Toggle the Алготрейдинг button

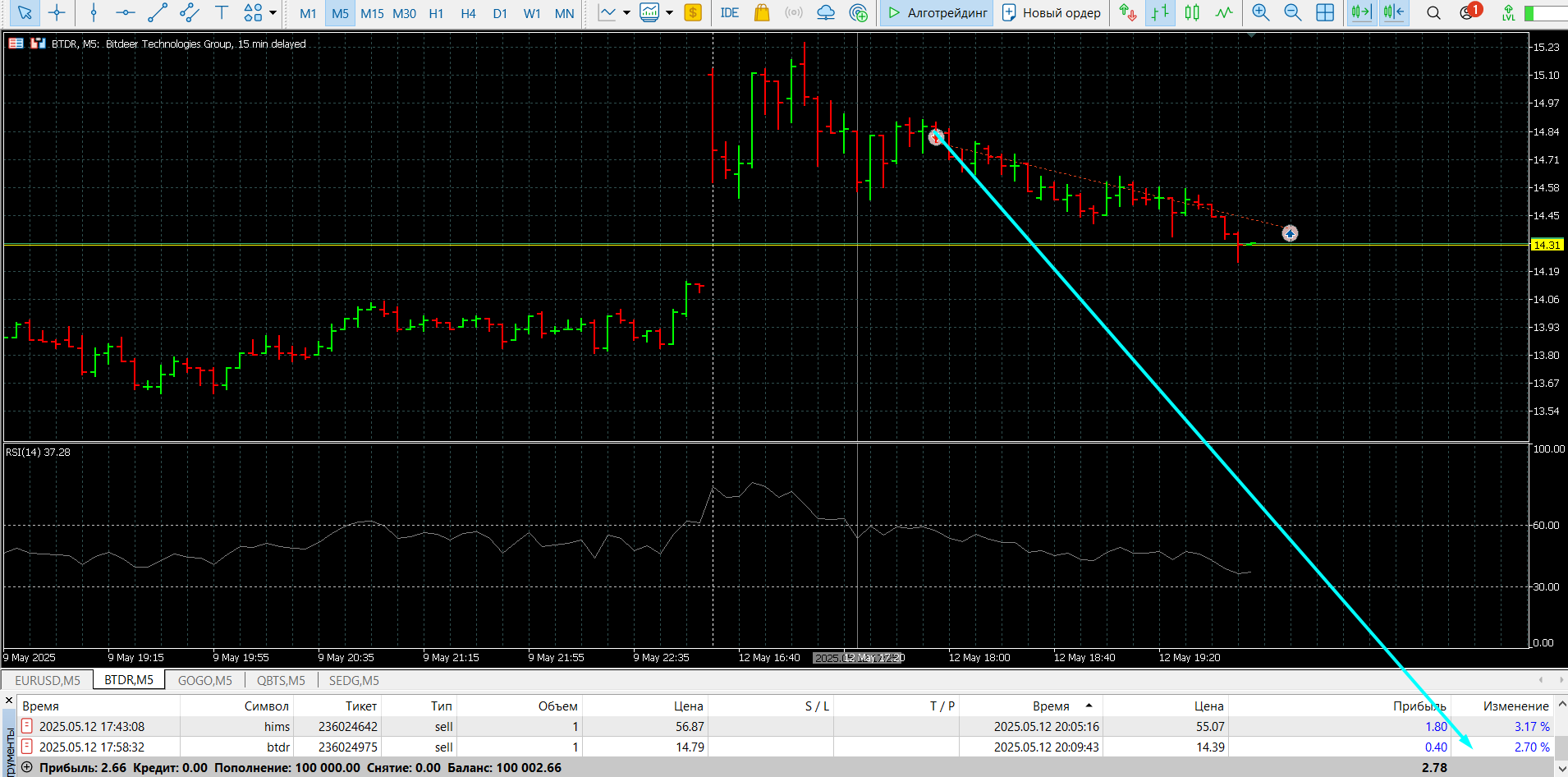(937, 12)
